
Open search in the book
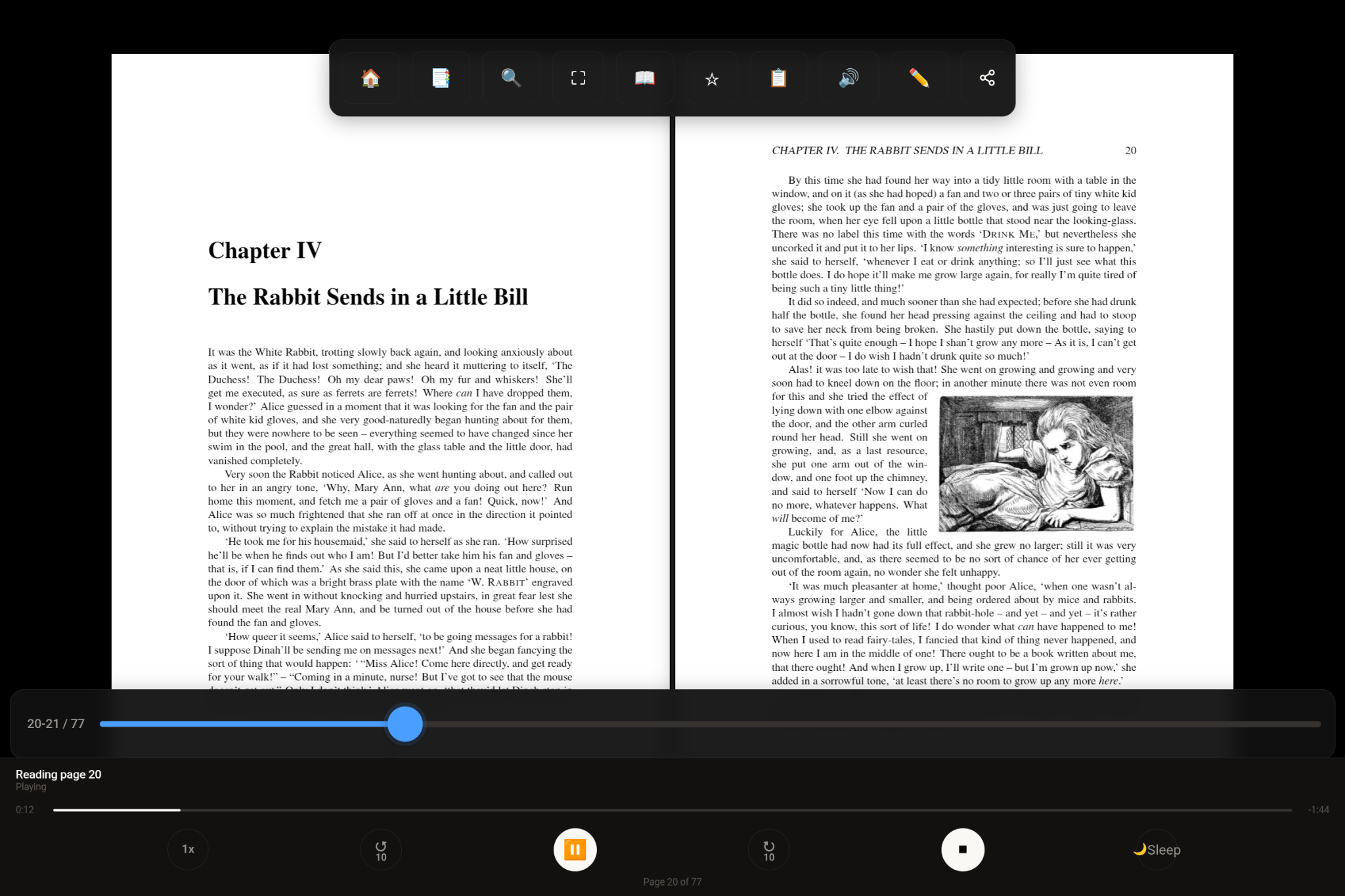click(x=511, y=77)
